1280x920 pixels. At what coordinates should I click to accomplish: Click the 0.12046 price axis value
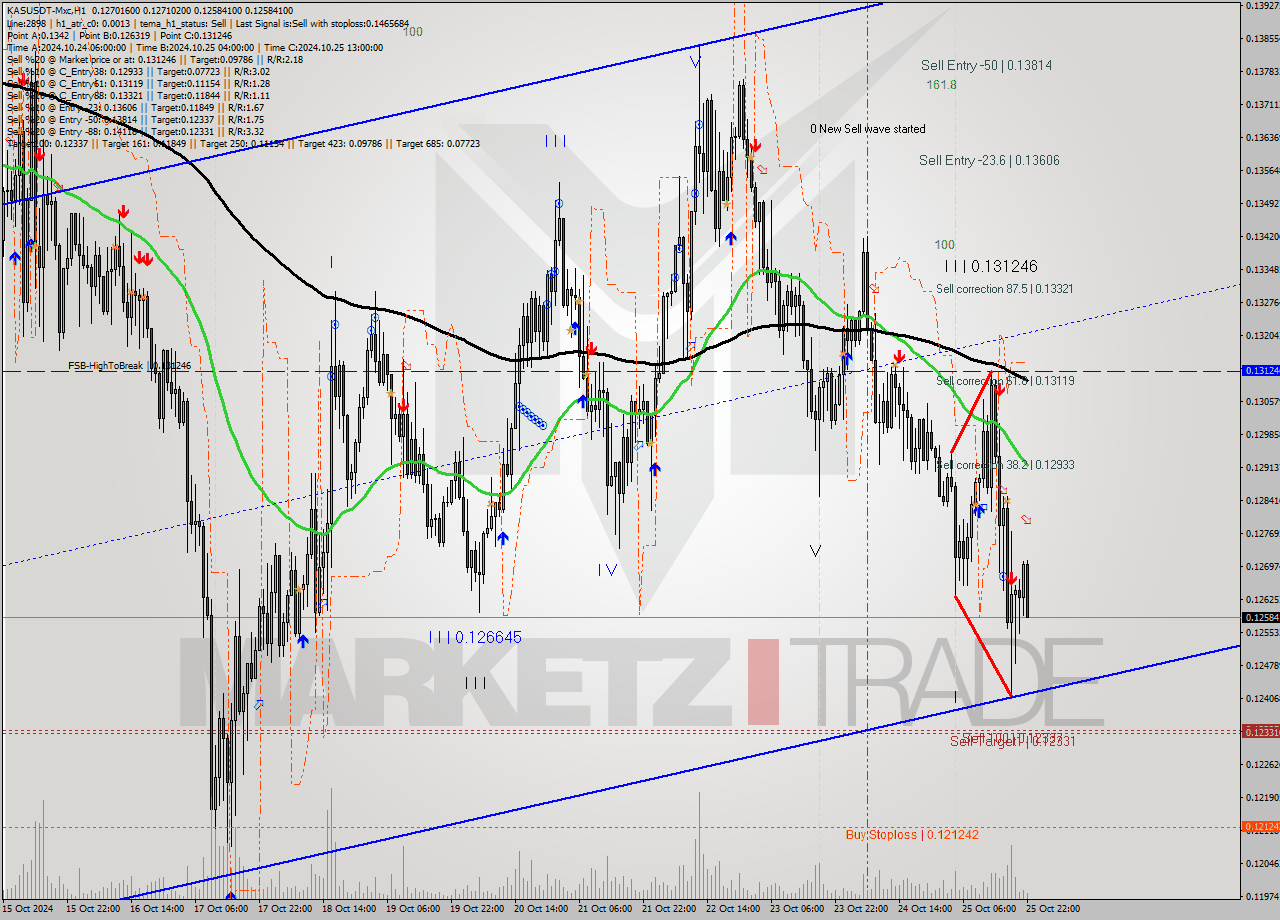tap(1262, 863)
